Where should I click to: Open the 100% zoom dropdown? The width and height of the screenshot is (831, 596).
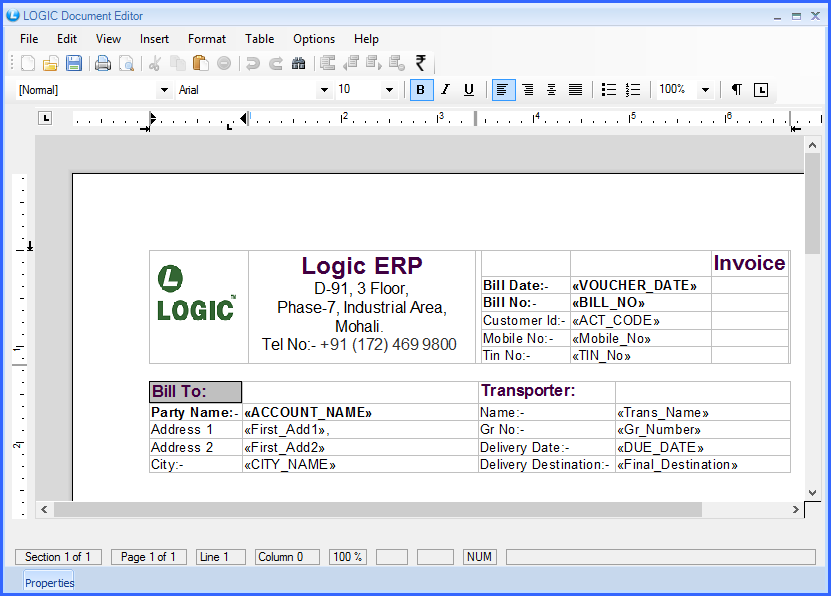705,90
